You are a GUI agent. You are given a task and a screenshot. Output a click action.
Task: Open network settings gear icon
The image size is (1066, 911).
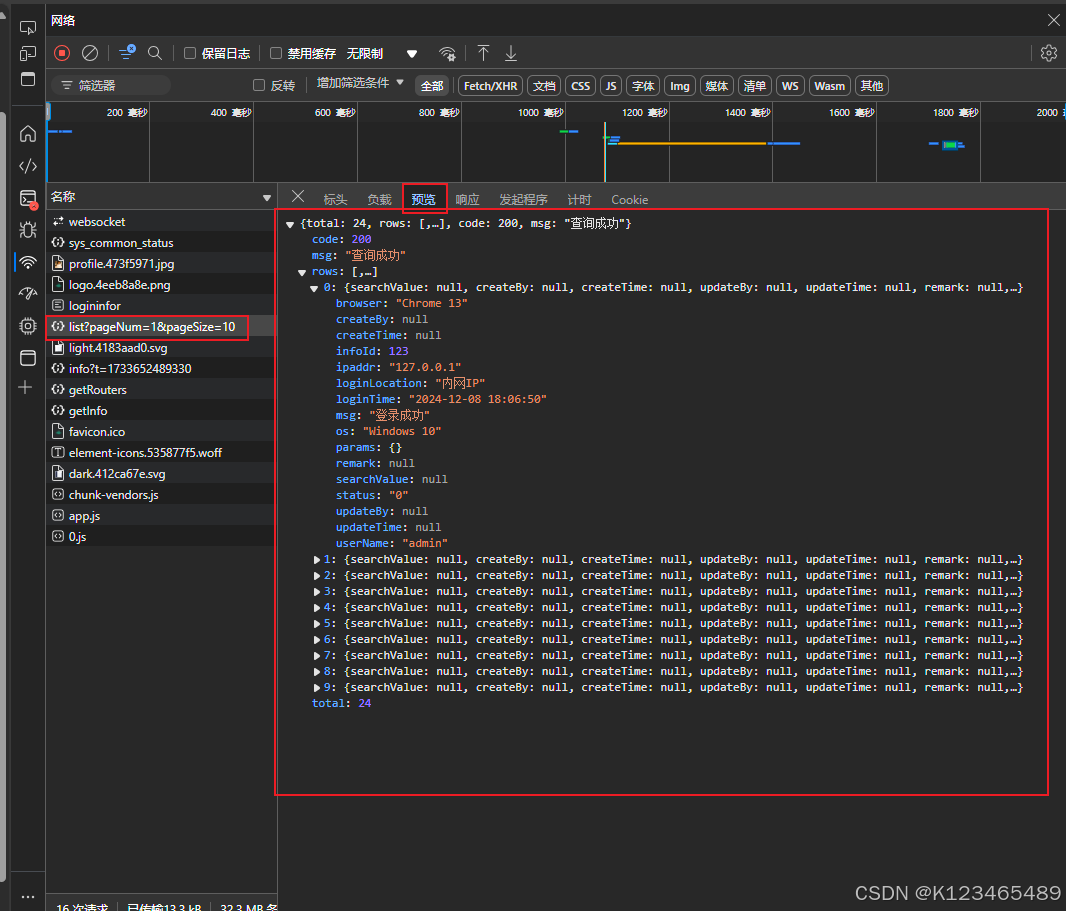tap(1048, 53)
